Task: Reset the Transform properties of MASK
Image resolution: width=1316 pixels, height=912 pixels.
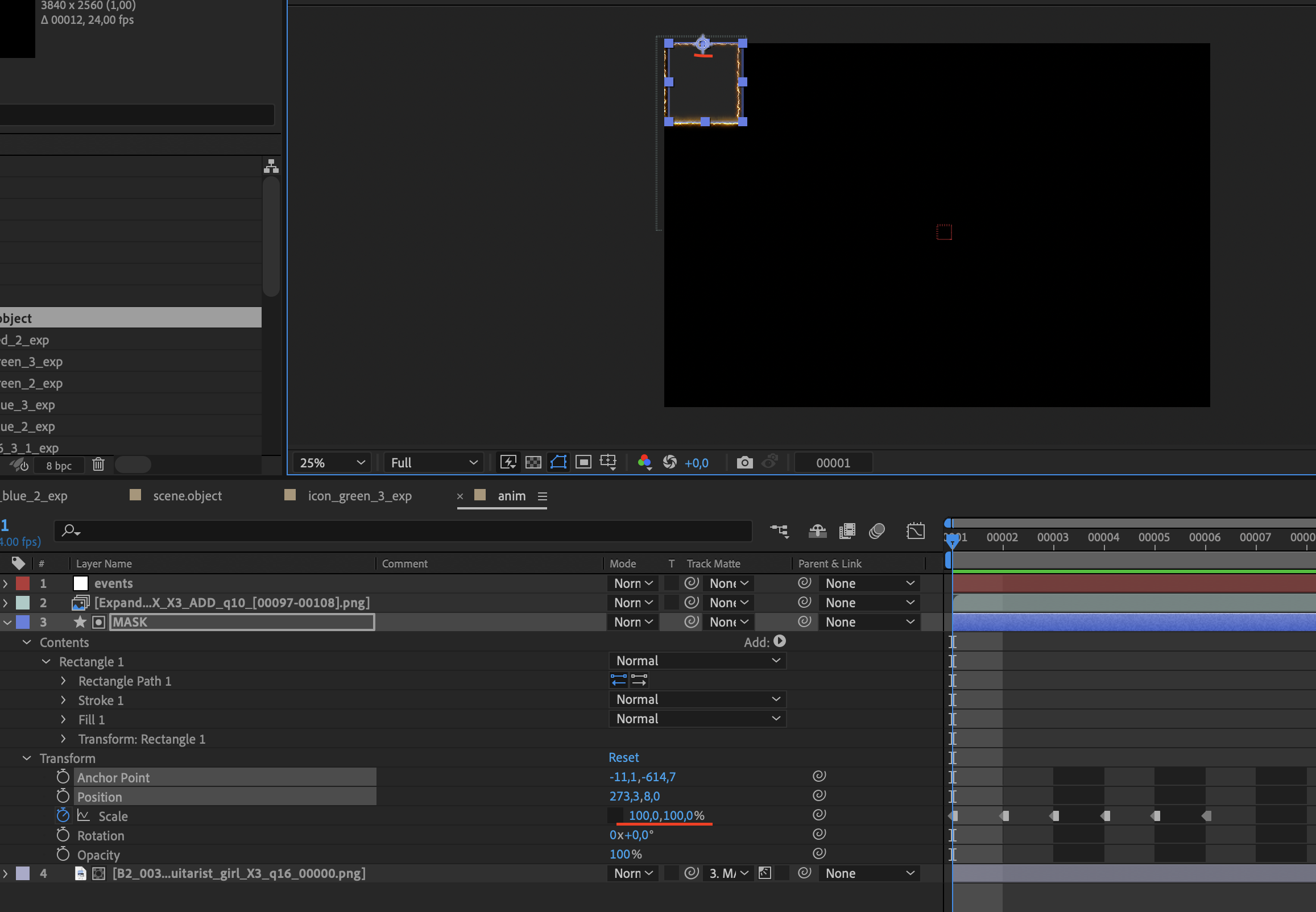Action: point(623,757)
